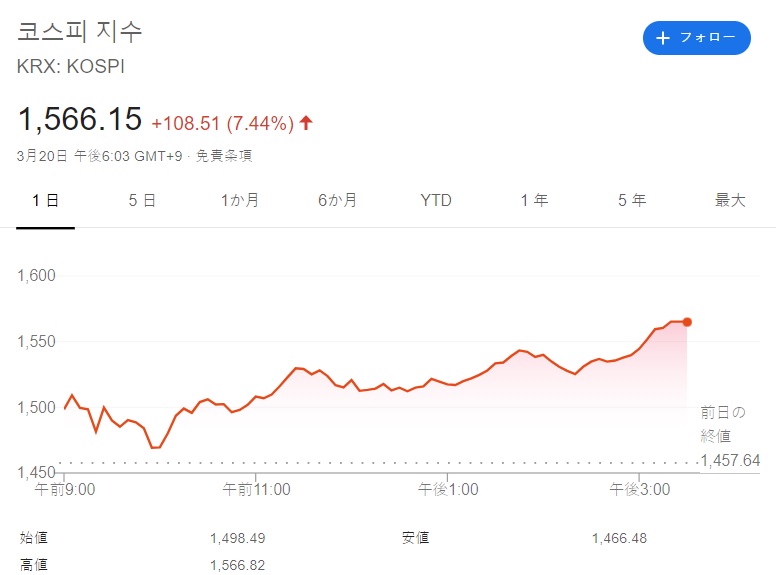Click the red up arrow icon

(306, 123)
